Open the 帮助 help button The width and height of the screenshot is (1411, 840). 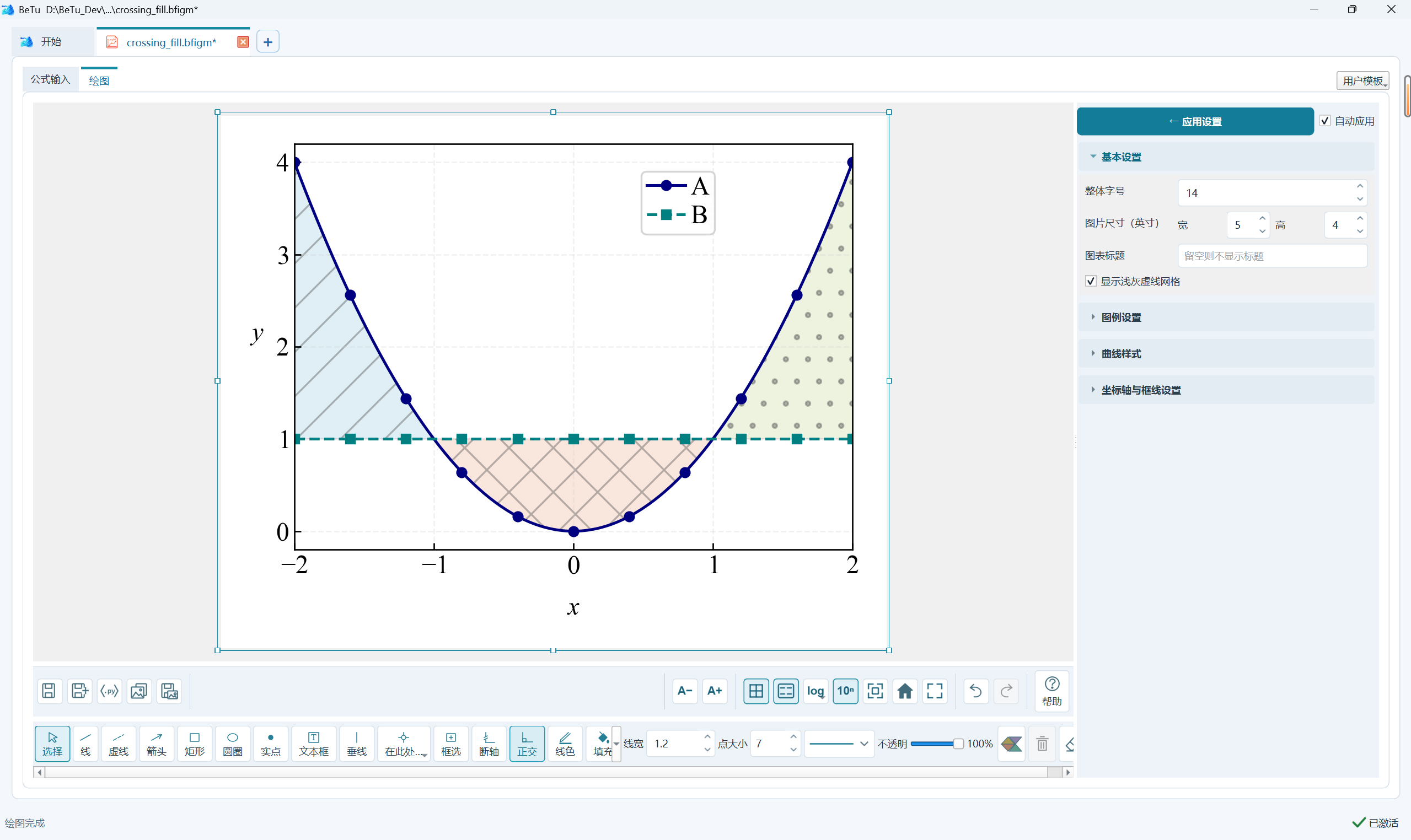pos(1052,691)
